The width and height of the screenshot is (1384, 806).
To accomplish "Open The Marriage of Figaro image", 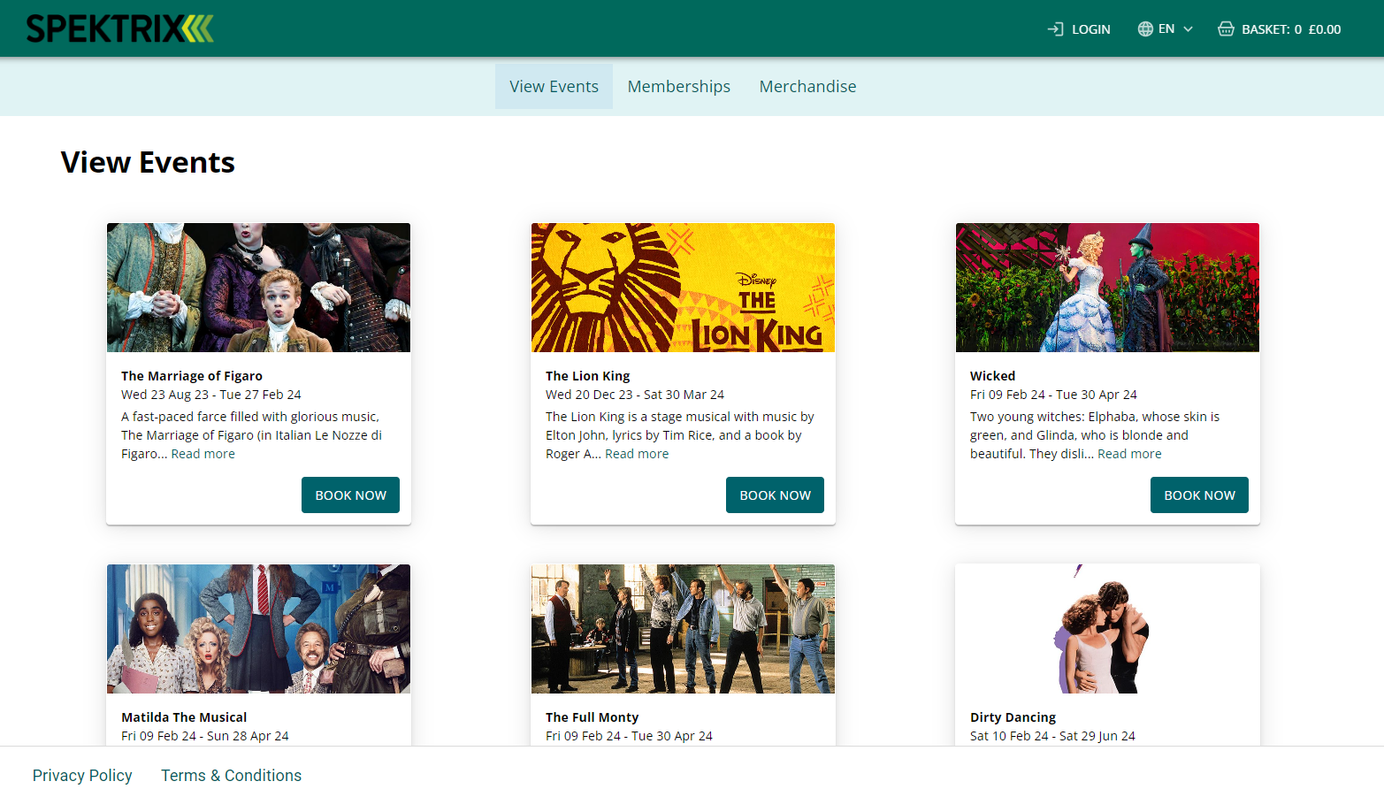I will click(259, 287).
